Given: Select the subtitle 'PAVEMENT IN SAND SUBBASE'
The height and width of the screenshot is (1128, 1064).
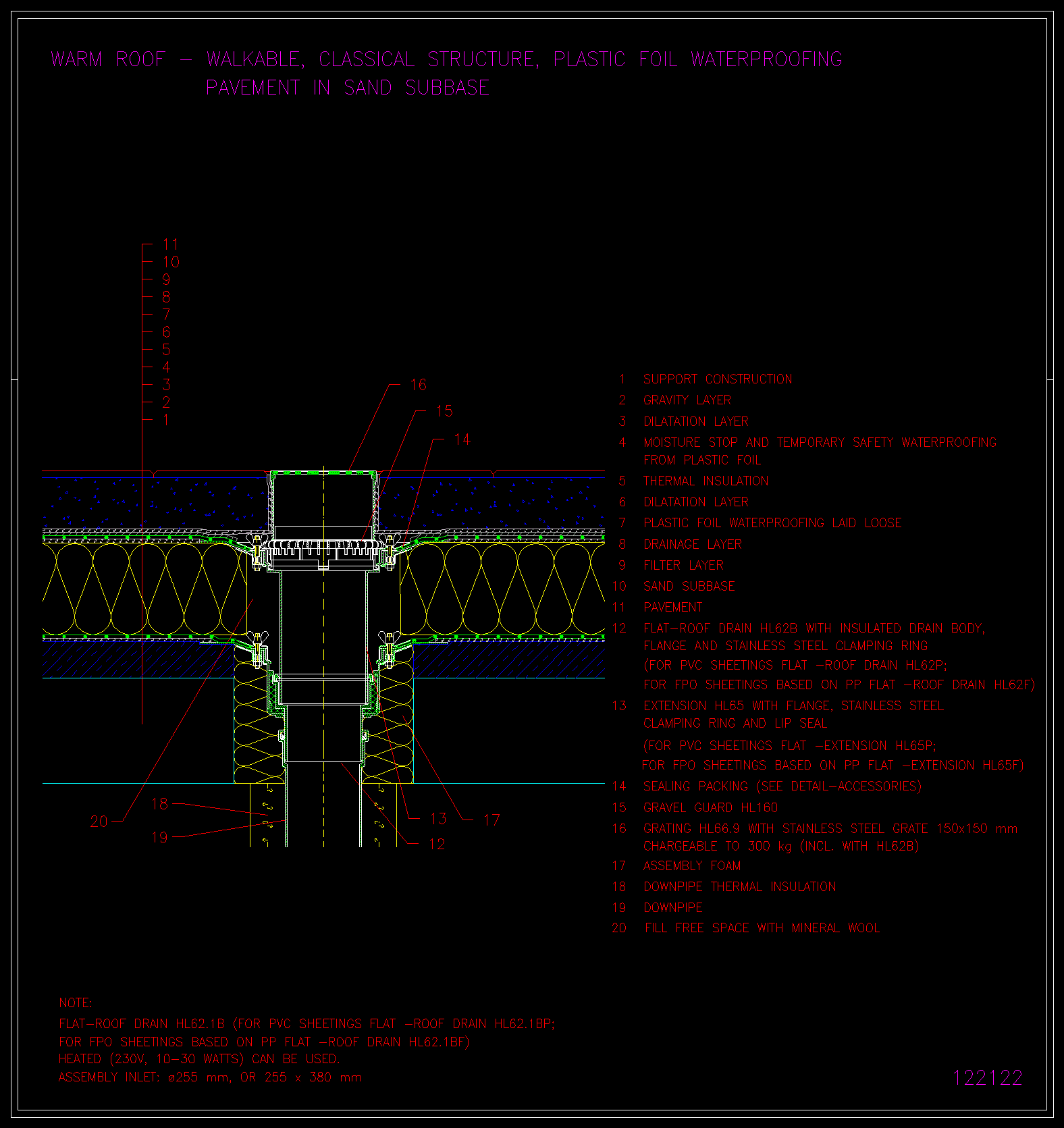Looking at the screenshot, I should click(348, 88).
